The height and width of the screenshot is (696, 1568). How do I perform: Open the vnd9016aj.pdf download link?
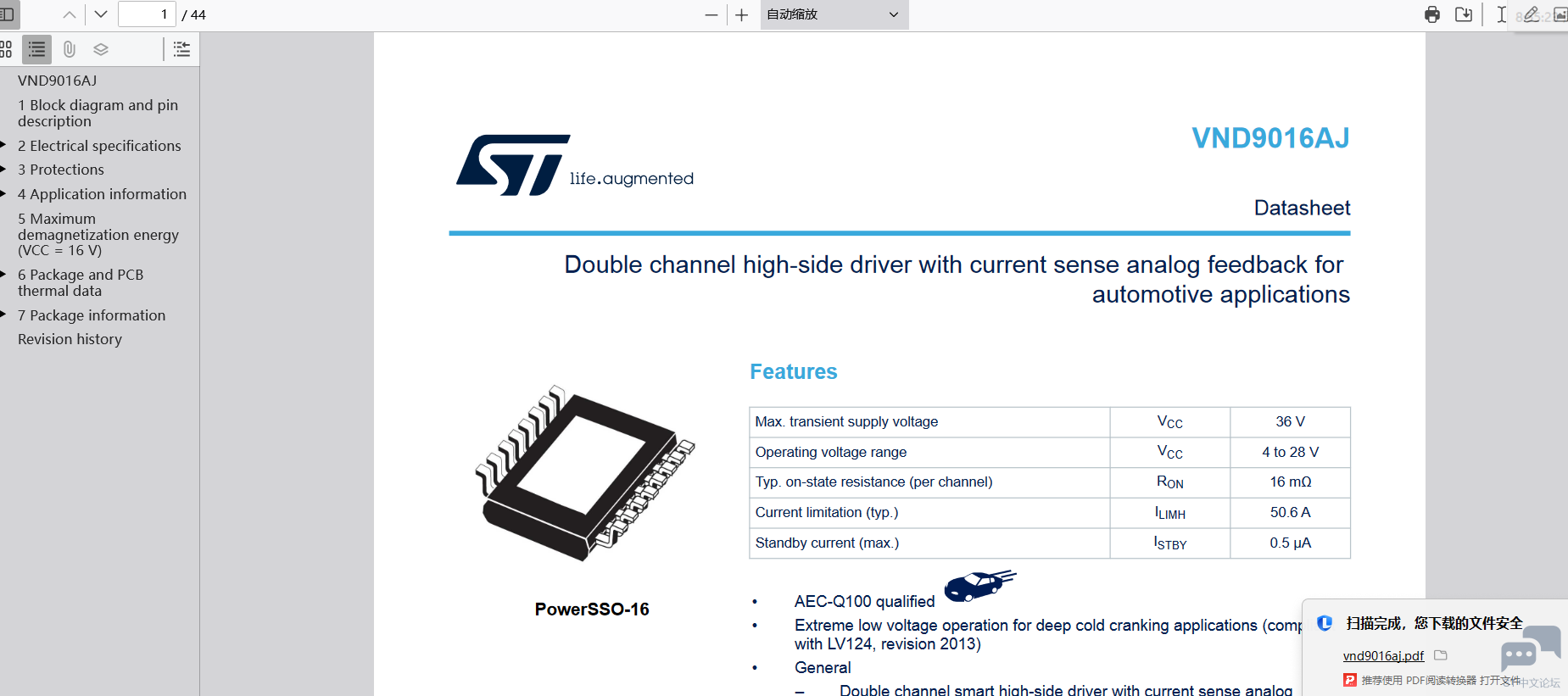tap(1383, 655)
